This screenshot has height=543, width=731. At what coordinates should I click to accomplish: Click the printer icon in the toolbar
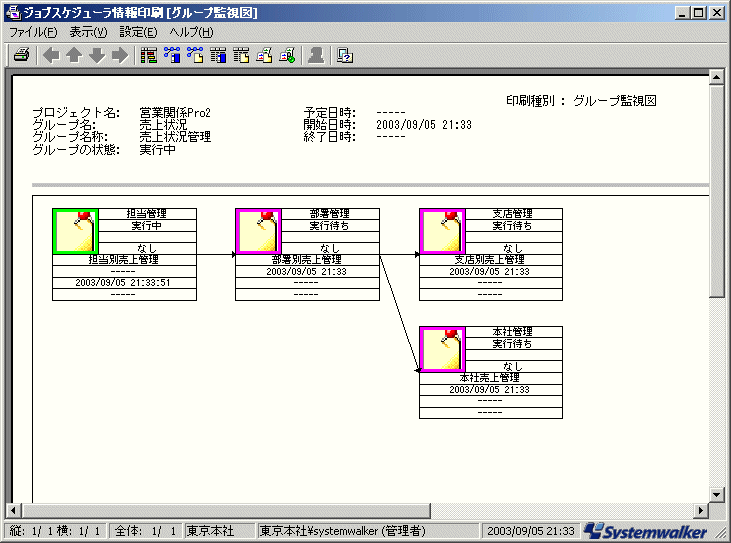[x=21, y=55]
